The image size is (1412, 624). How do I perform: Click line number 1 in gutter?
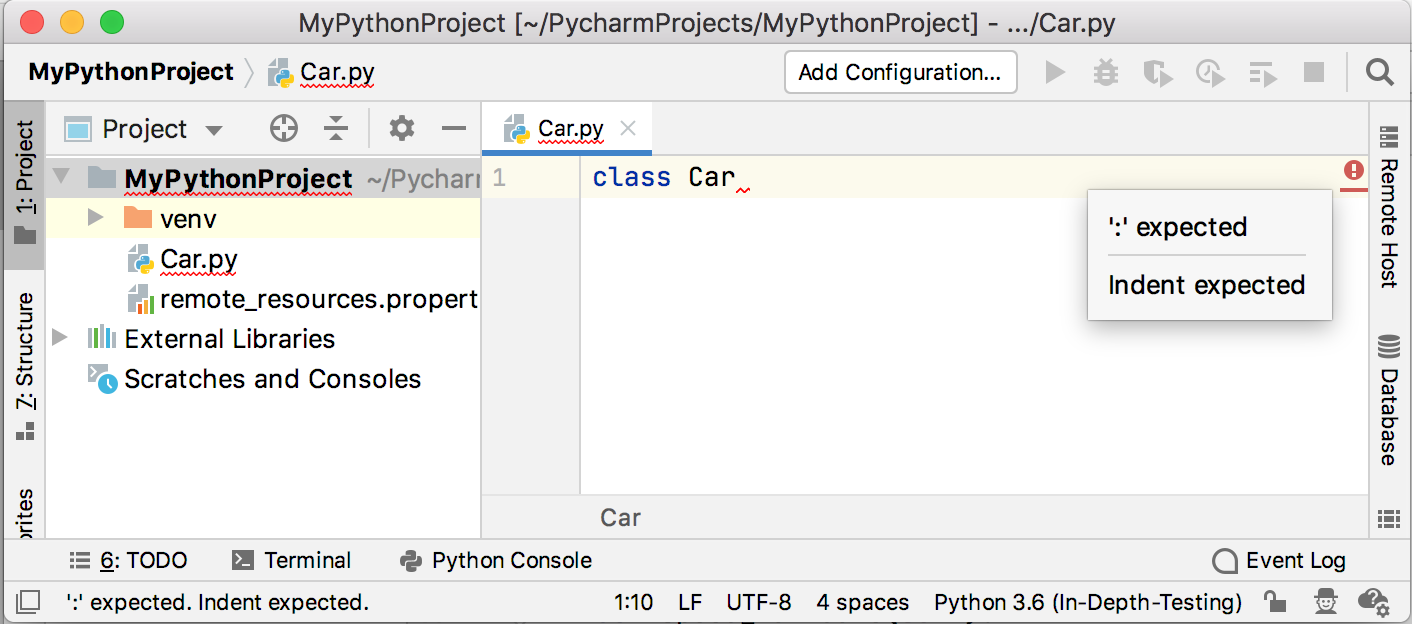499,177
